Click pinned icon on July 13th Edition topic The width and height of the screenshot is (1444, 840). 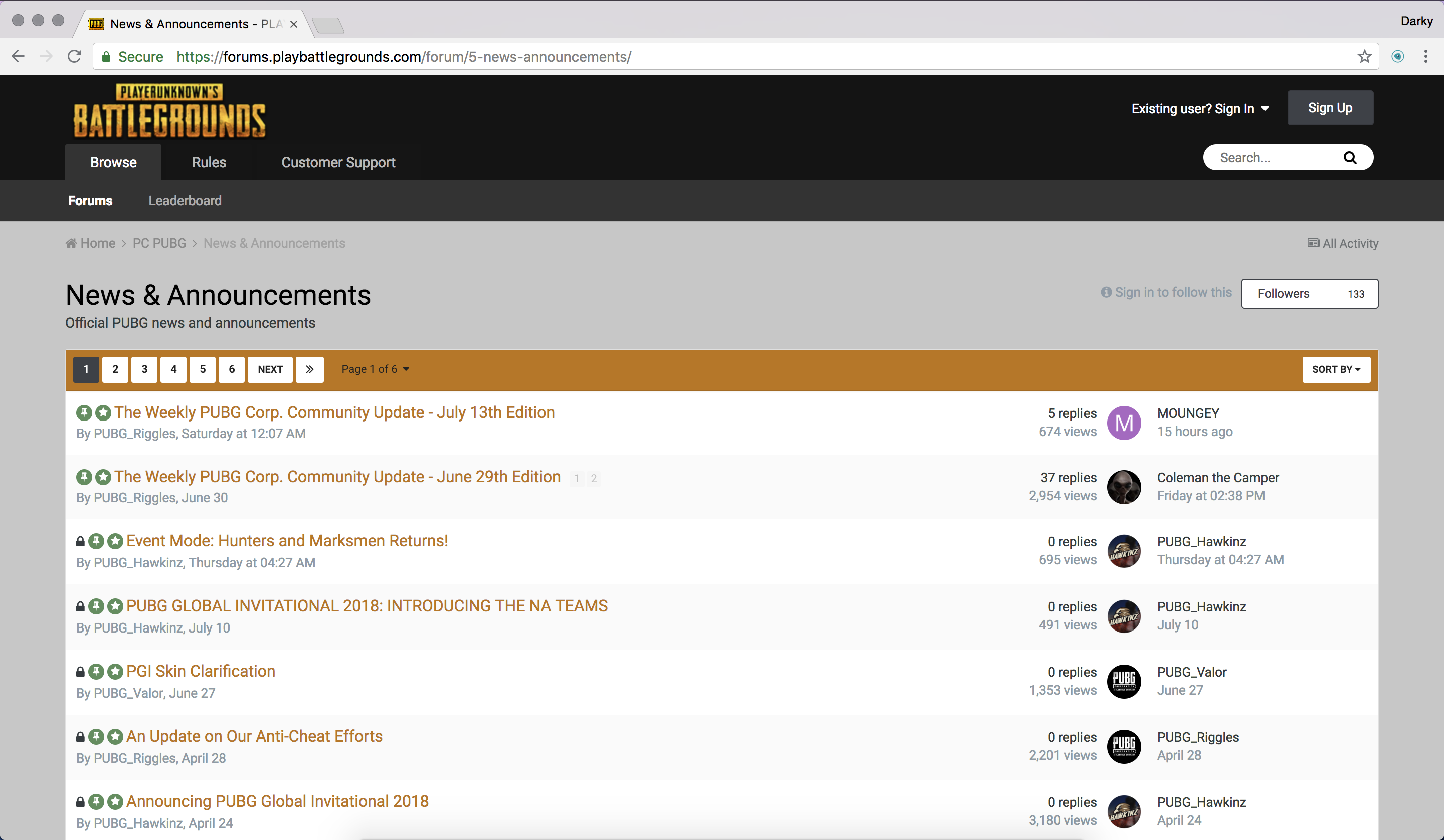[x=84, y=412]
